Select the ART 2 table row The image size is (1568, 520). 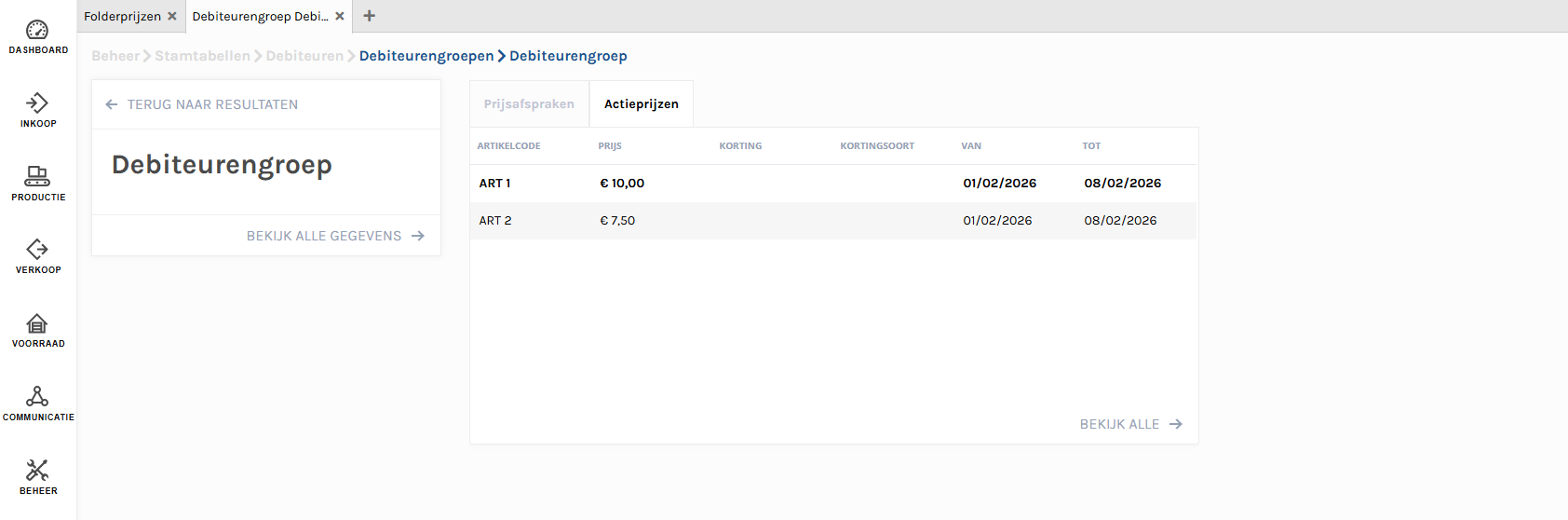[x=832, y=221]
